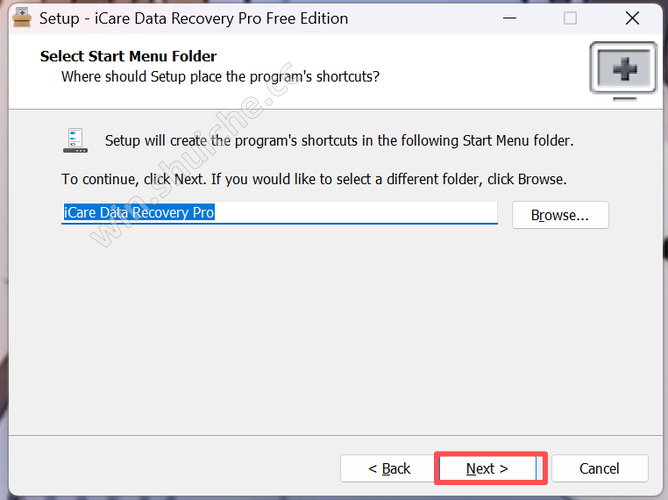Click the "Setup will create the program's shortcuts" text
The width and height of the screenshot is (668, 500).
pos(339,141)
